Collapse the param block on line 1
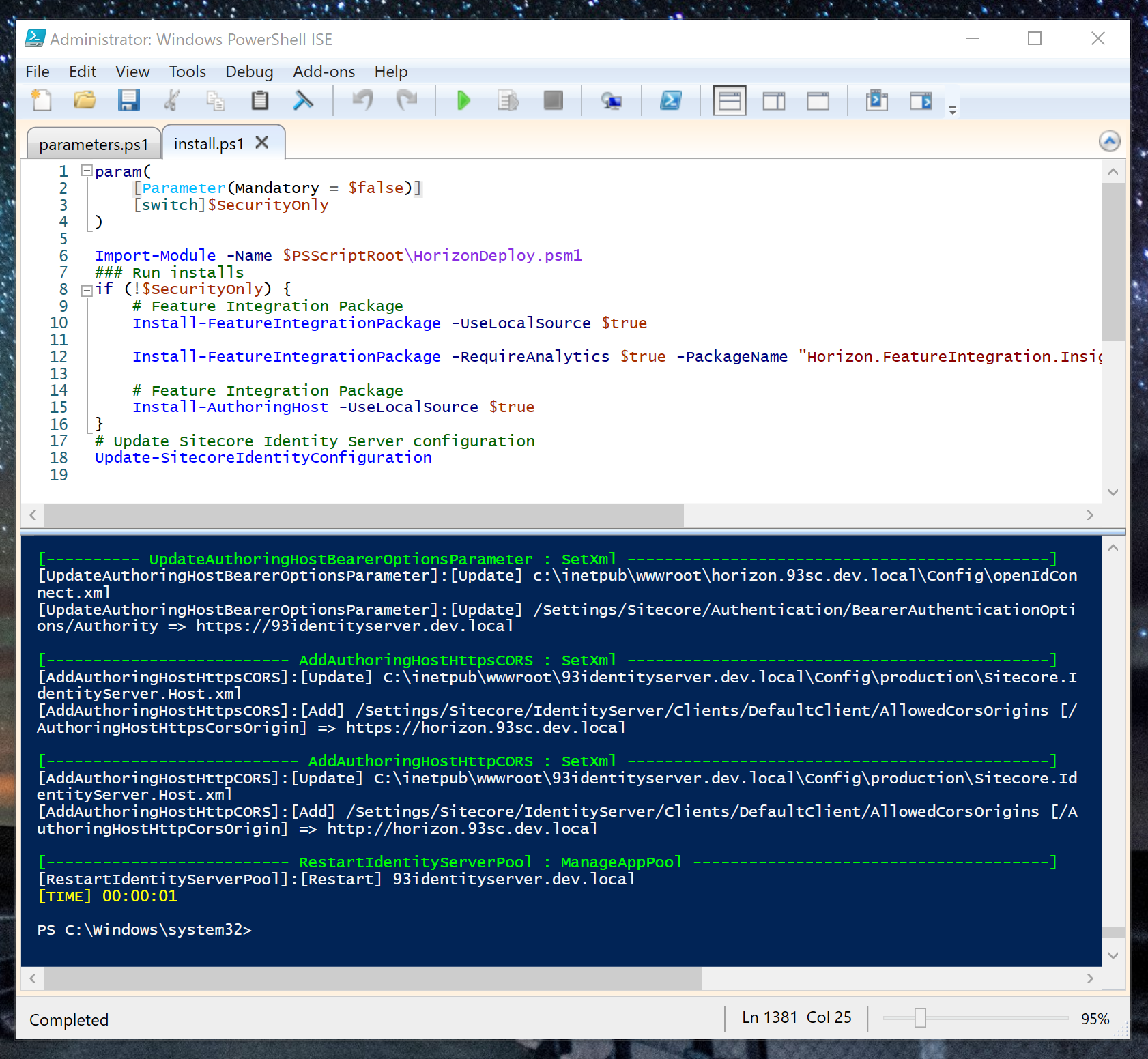This screenshot has height=1059, width=1148. (87, 171)
